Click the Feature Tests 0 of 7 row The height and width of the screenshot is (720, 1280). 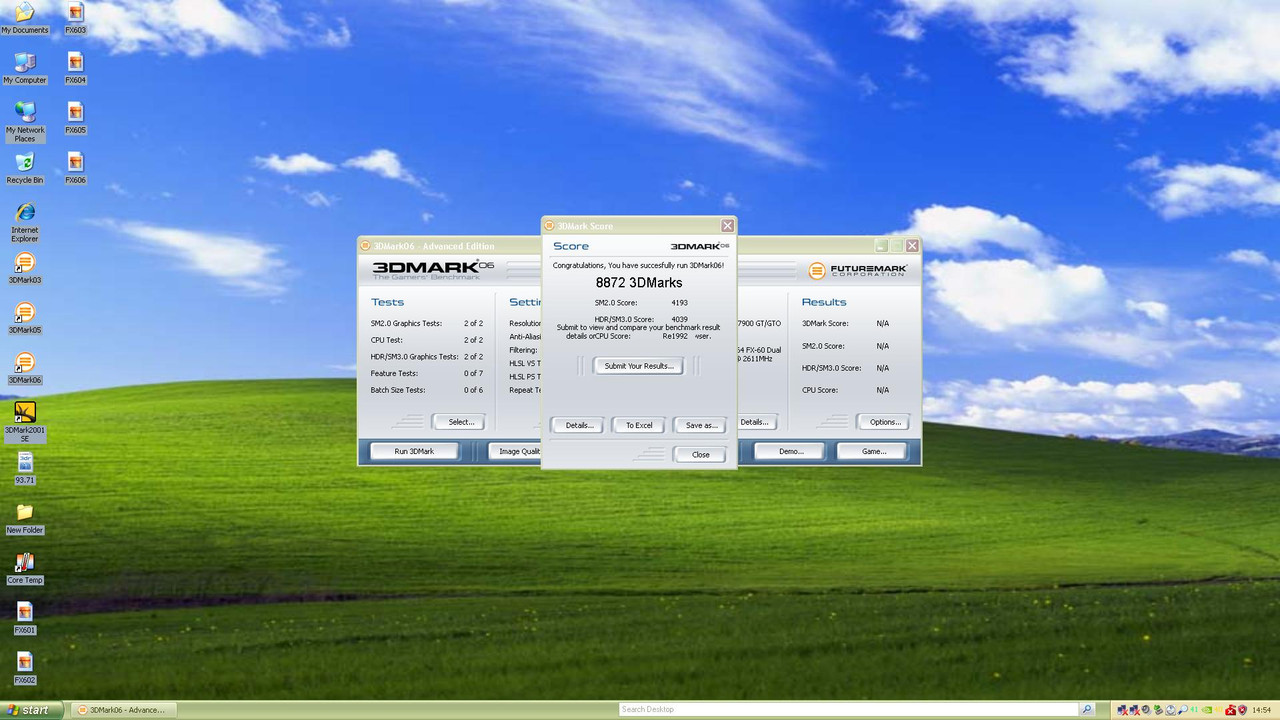click(x=427, y=373)
